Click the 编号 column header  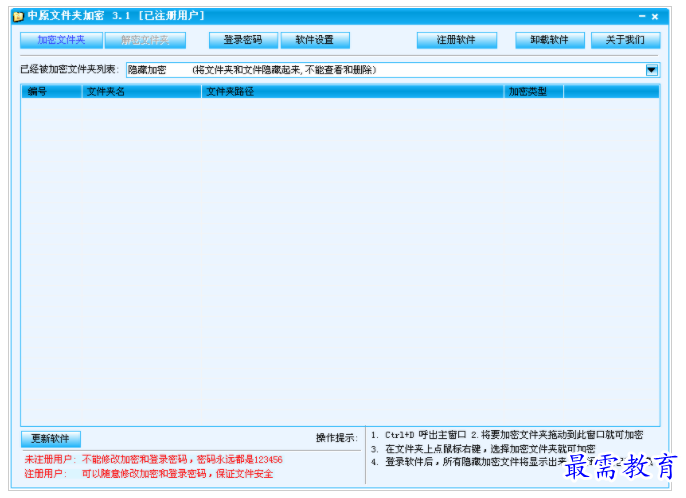[52, 91]
